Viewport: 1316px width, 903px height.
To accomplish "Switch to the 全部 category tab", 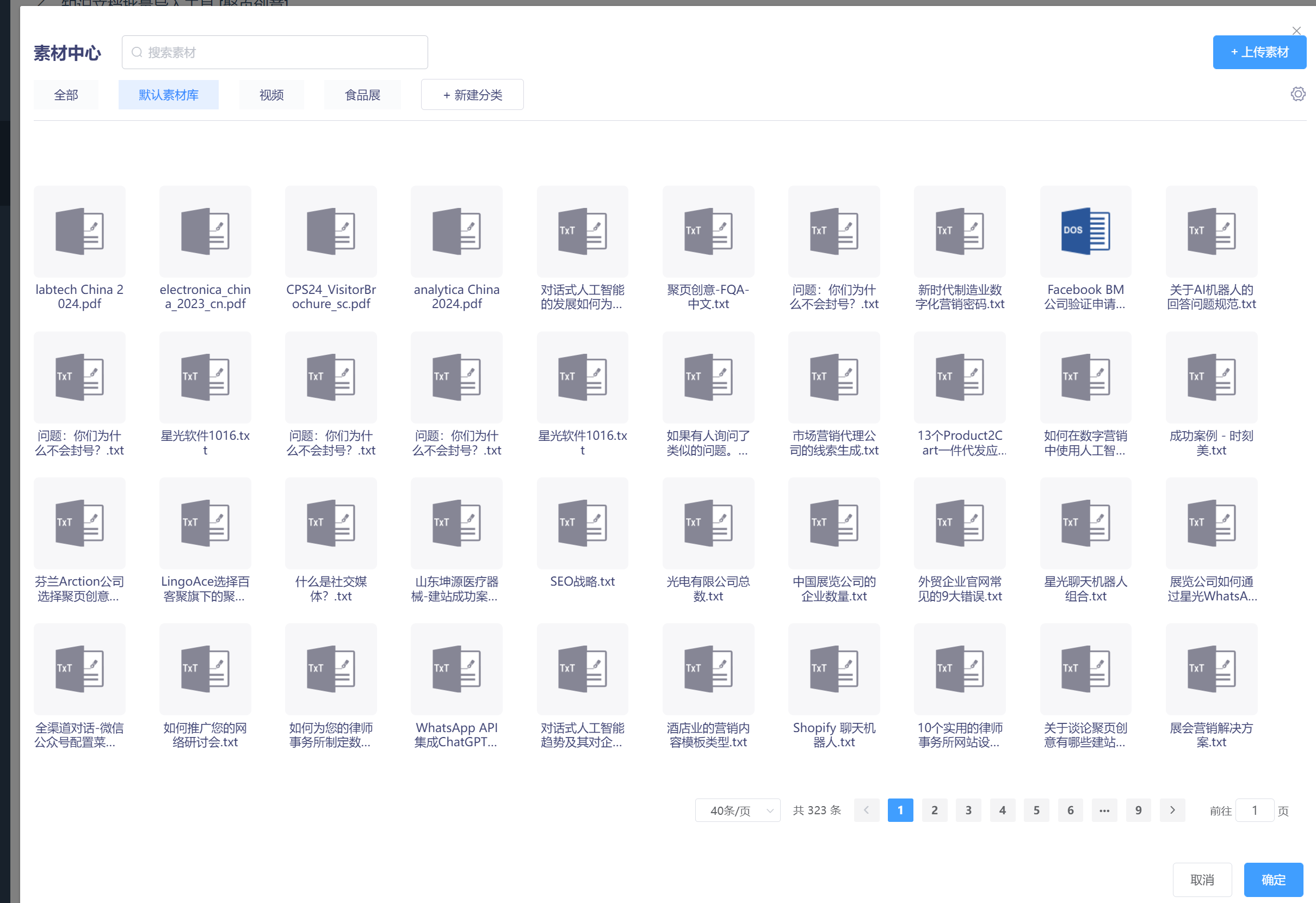I will 66,95.
